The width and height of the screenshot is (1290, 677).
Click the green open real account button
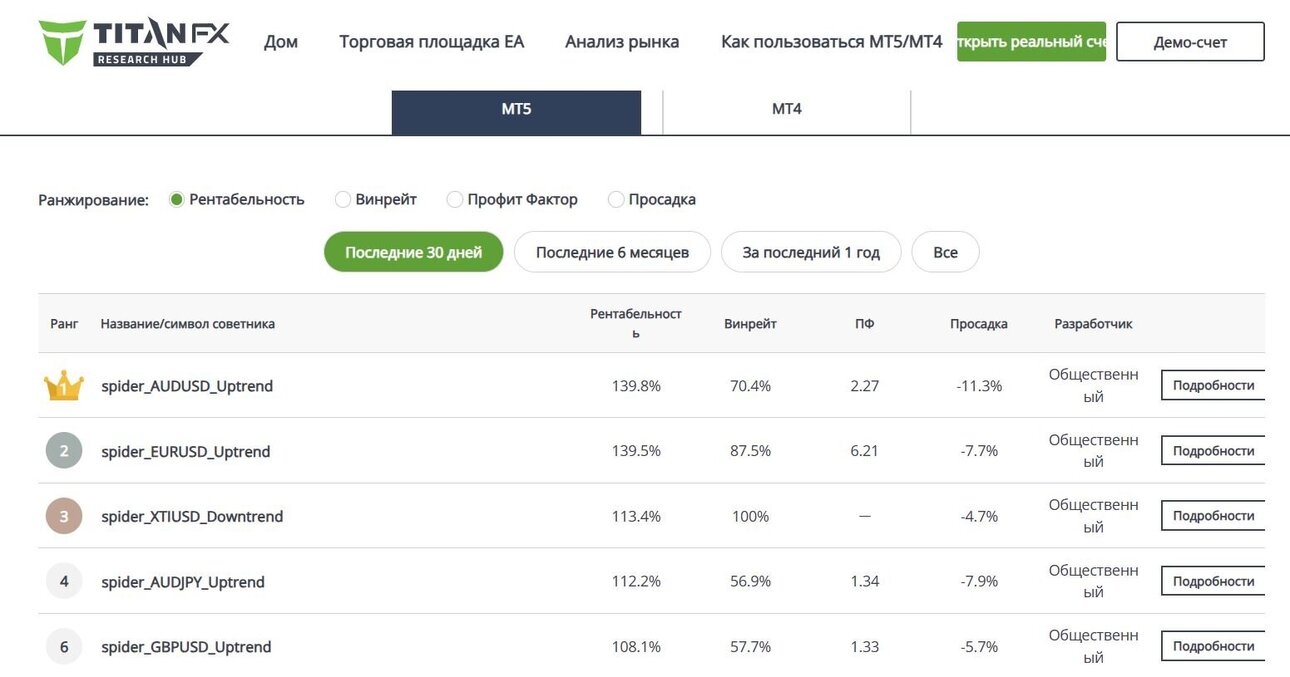point(1031,42)
